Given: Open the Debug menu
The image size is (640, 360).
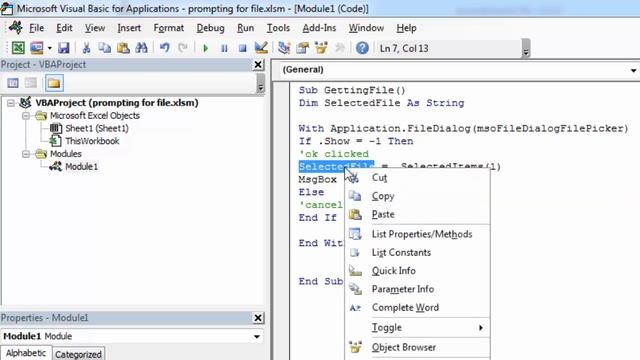Looking at the screenshot, I should (210, 28).
